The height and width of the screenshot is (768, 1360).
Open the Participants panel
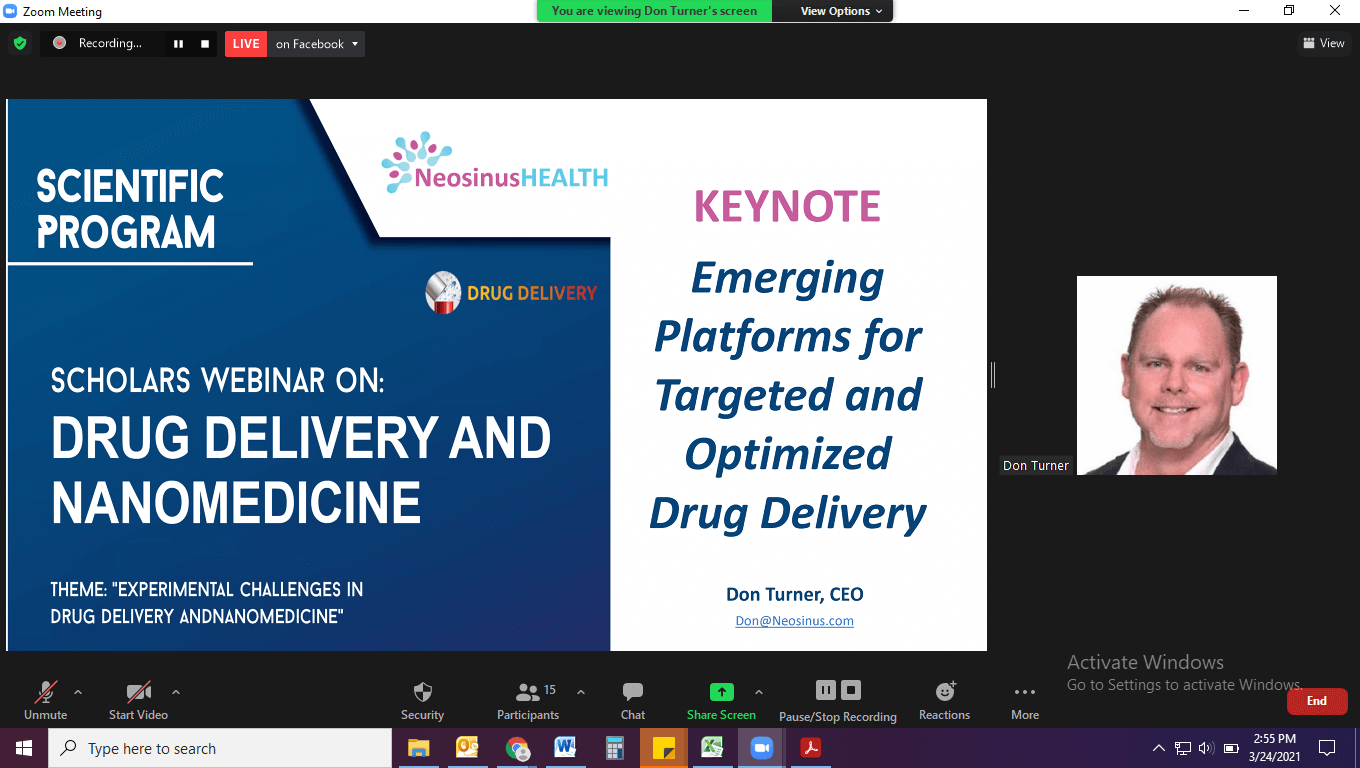coord(528,701)
